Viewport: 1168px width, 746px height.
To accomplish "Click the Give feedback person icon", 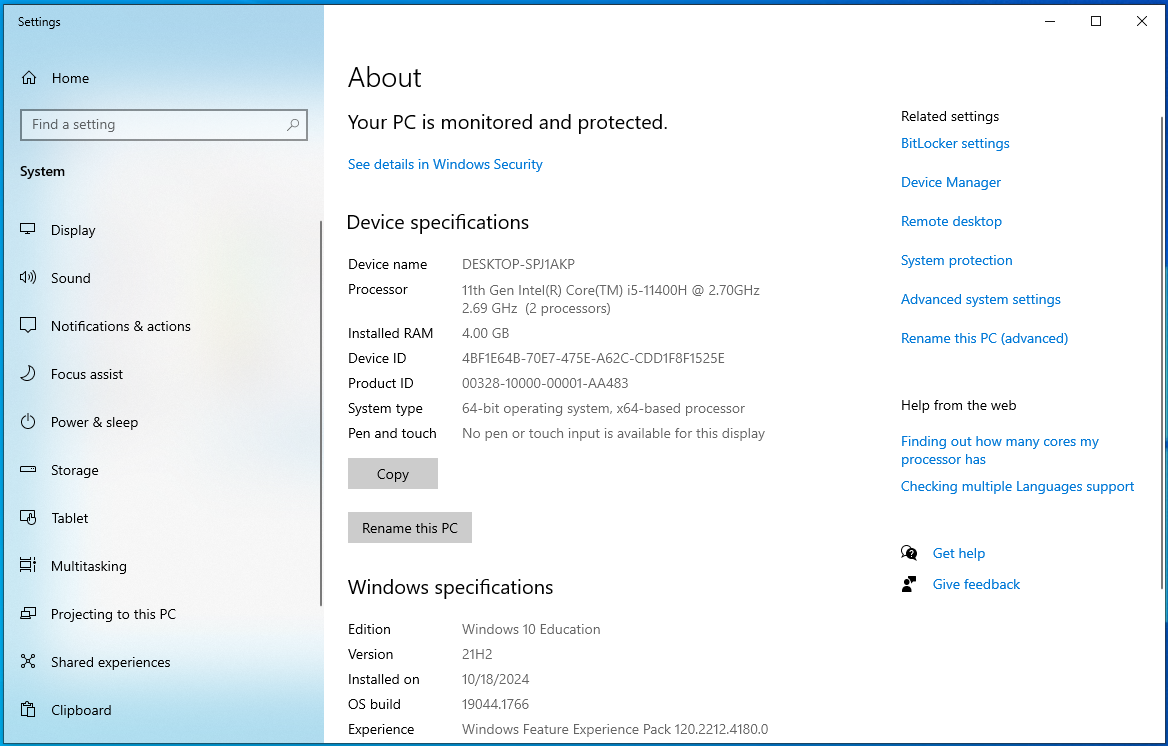I will pos(909,584).
